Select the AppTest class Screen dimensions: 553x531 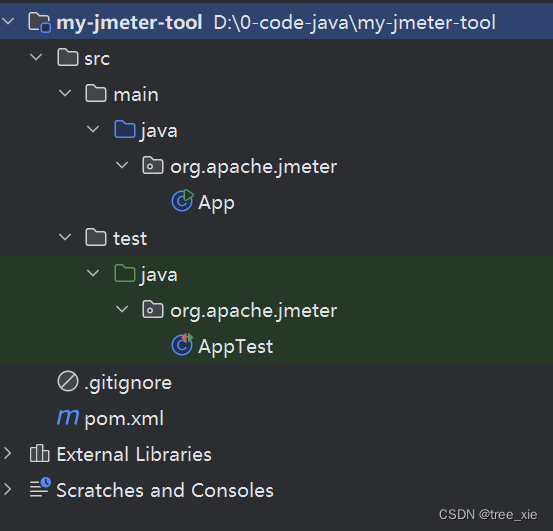point(236,346)
